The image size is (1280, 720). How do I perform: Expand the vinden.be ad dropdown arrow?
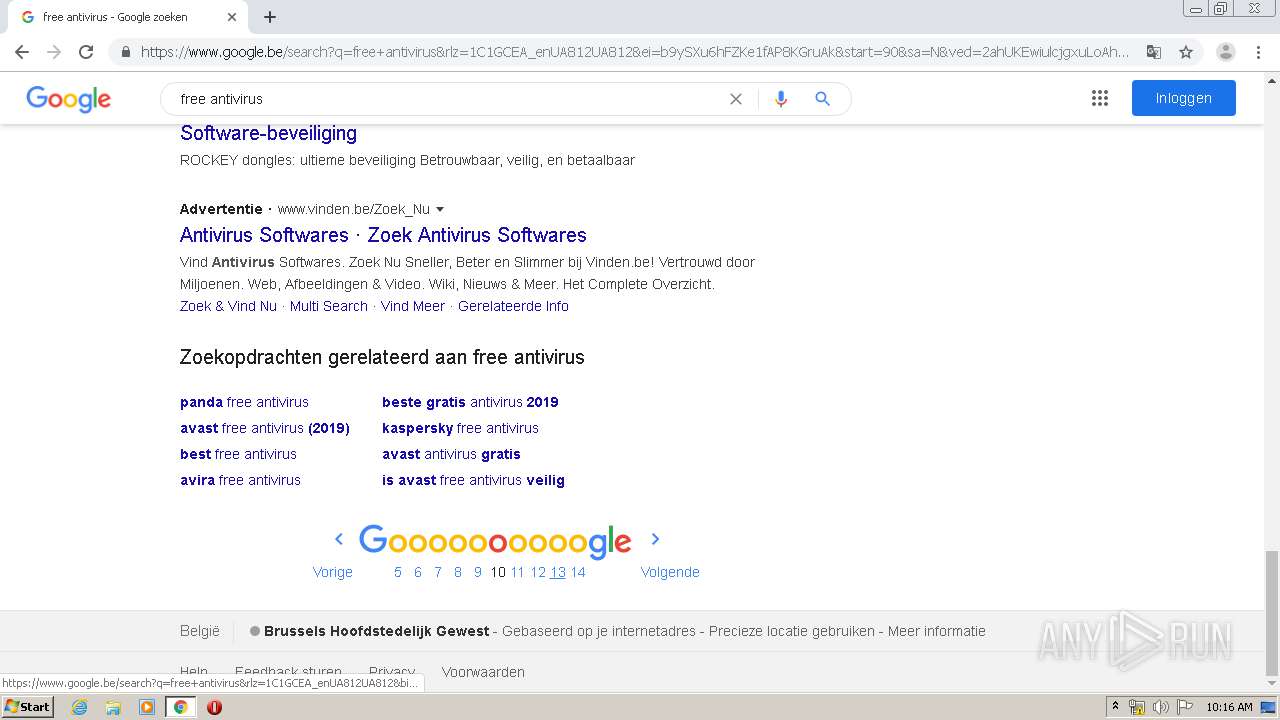440,209
